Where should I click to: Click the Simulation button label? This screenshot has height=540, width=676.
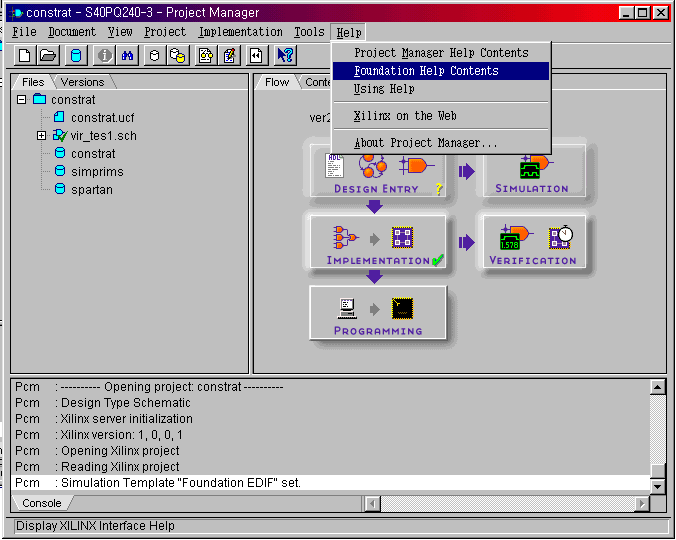[x=532, y=188]
